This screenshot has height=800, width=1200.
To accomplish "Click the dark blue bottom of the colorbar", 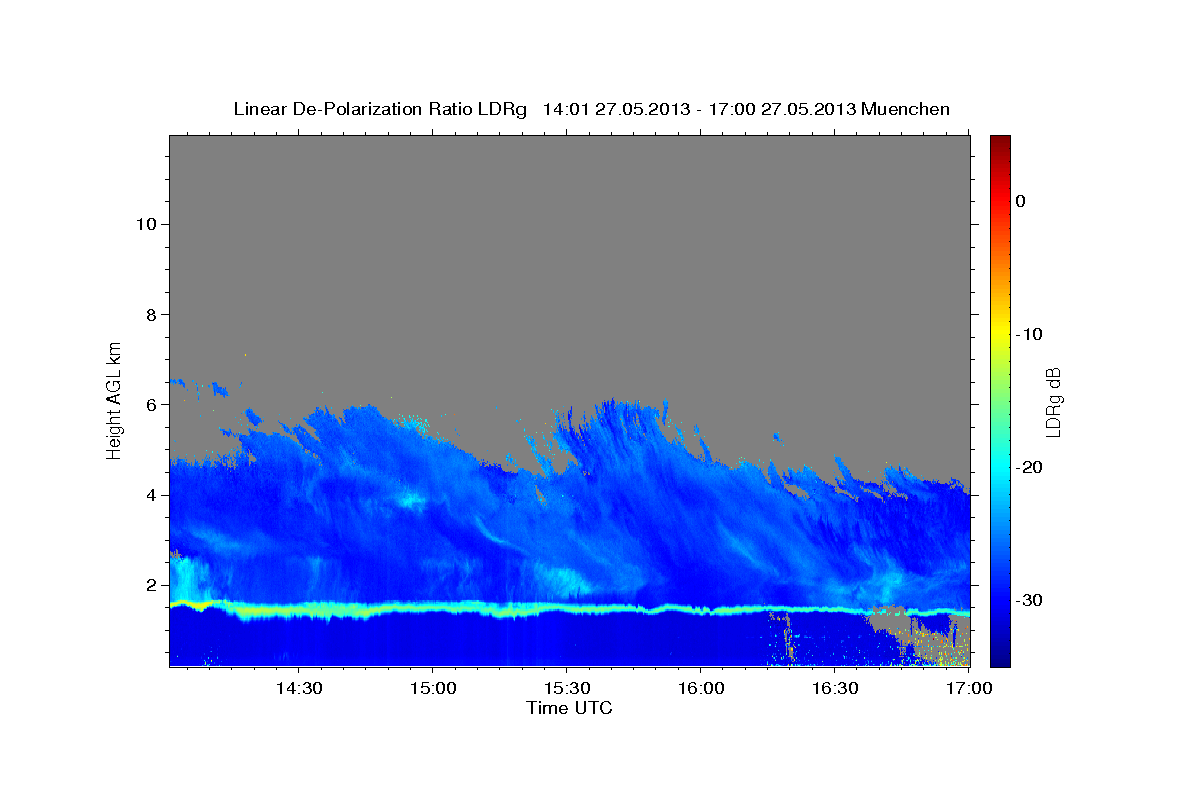I will [x=1000, y=655].
